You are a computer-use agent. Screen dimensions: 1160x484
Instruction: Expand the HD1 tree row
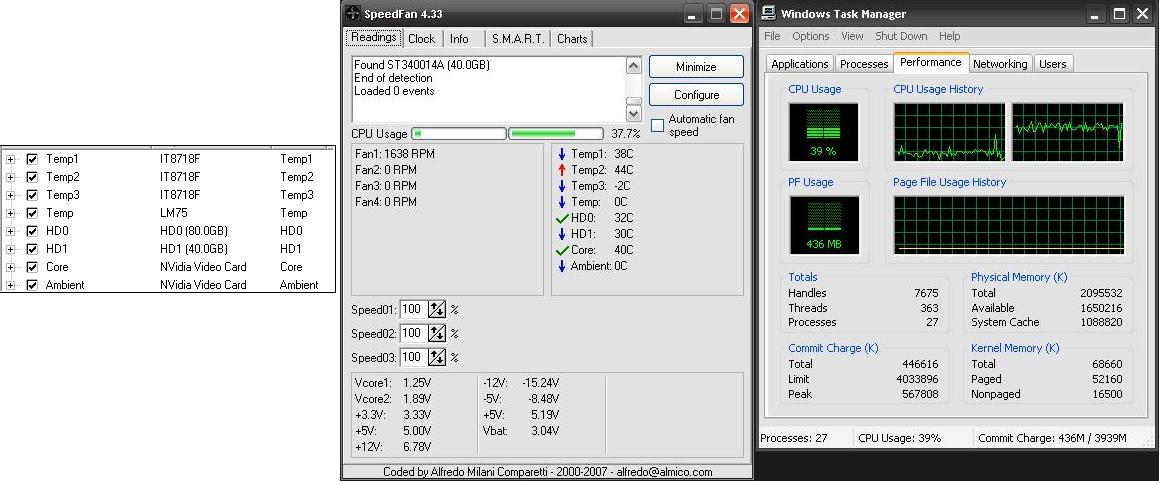[x=10, y=249]
